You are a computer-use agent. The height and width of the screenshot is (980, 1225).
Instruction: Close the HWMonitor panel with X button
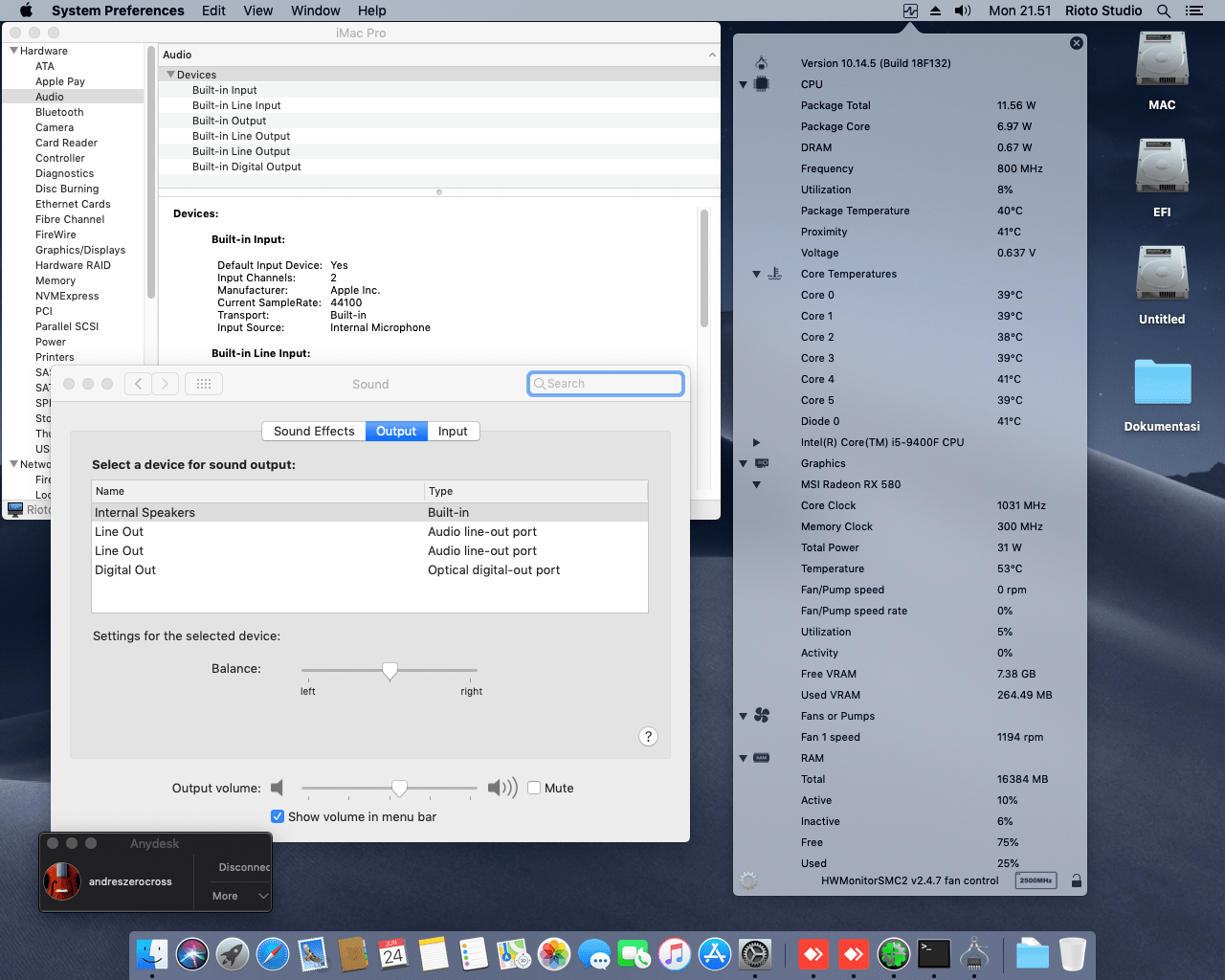pyautogui.click(x=1077, y=43)
